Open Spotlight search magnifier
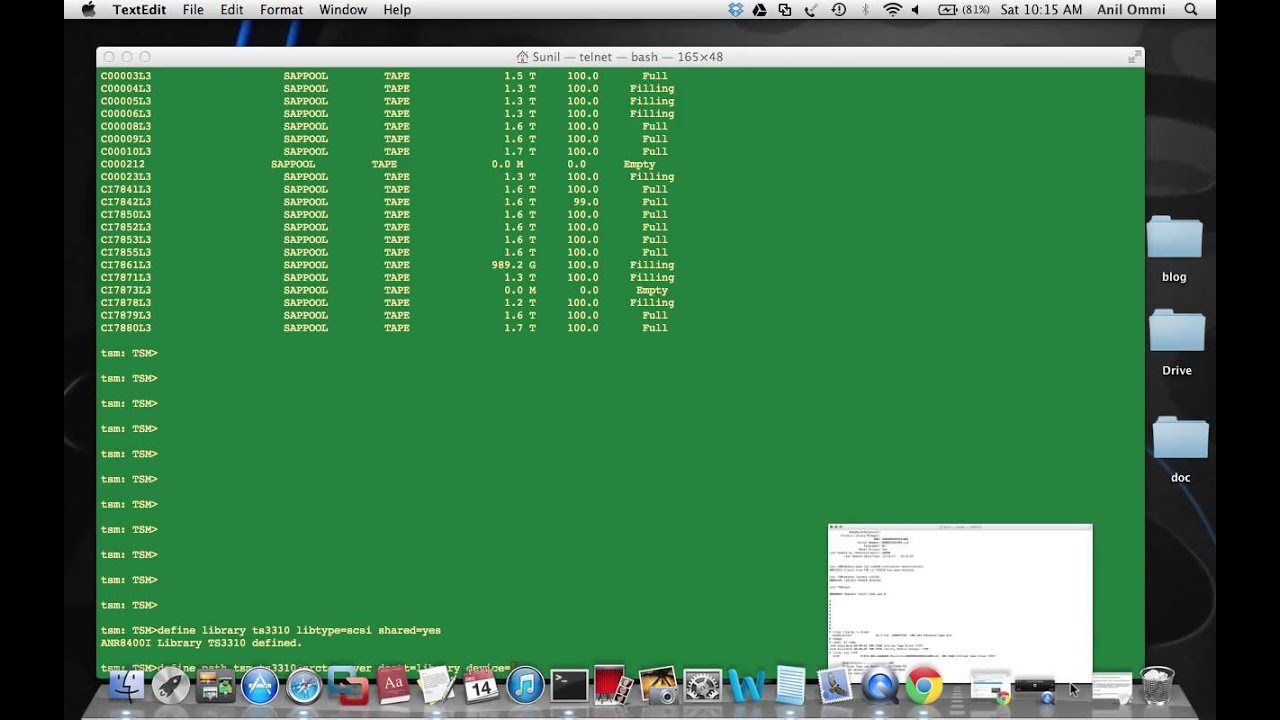Image resolution: width=1280 pixels, height=720 pixels. pos(1190,9)
